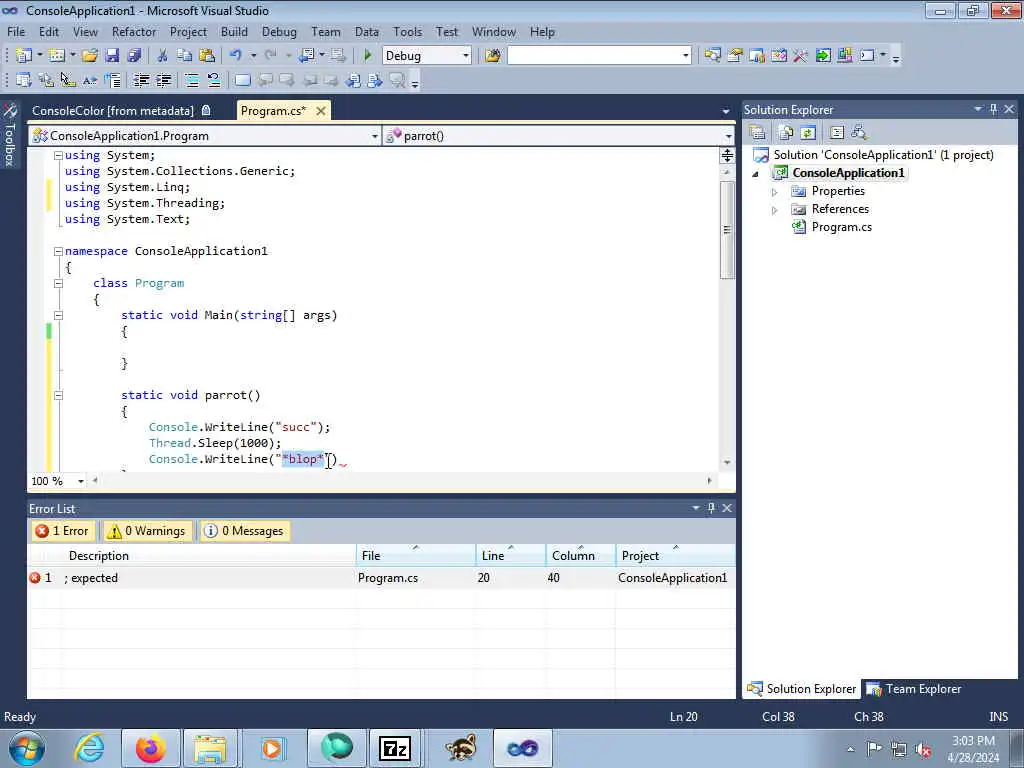Close the Program.cs* tab
This screenshot has height=768, width=1024.
[x=321, y=111]
